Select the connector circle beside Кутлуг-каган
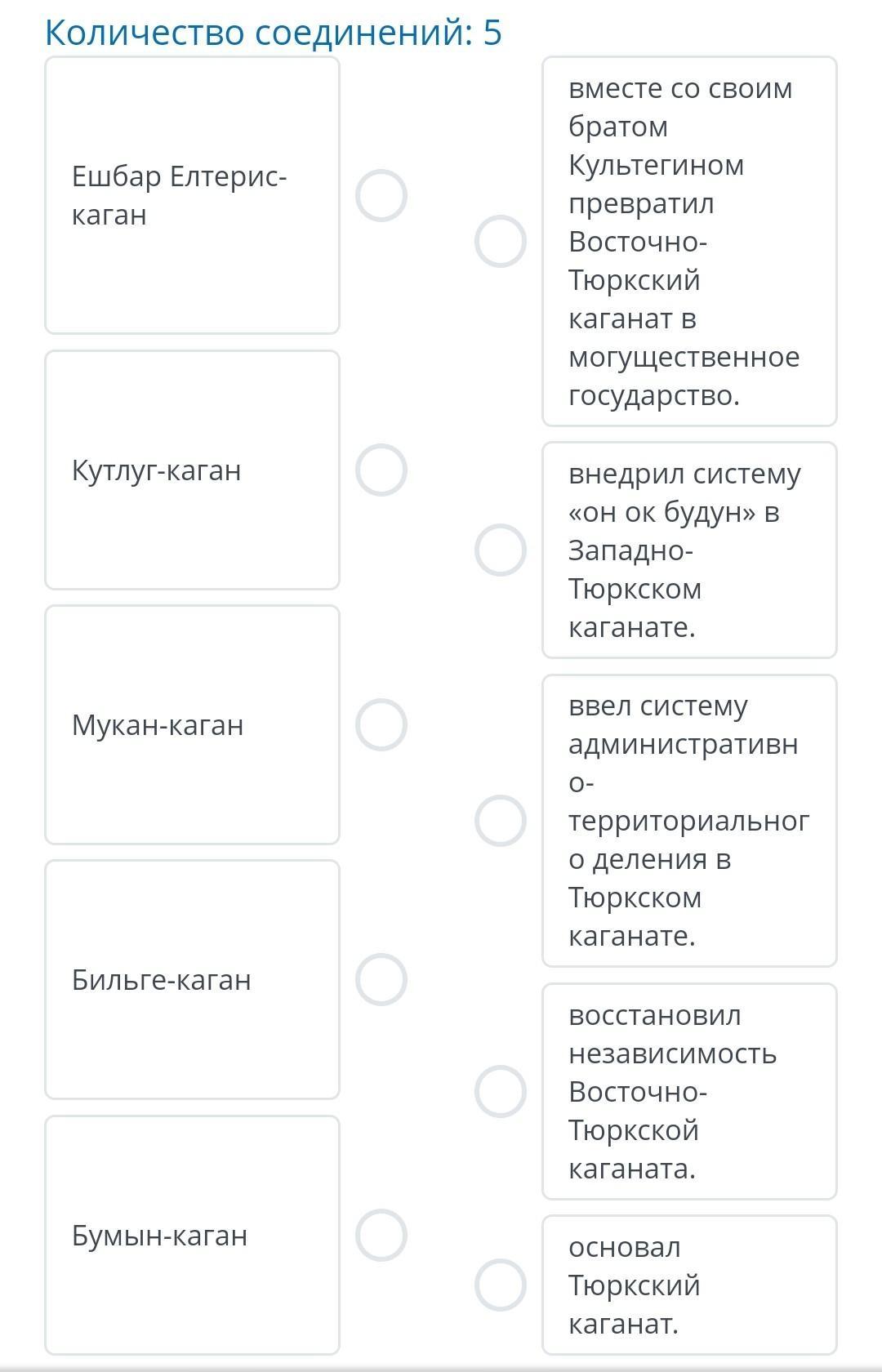 (381, 470)
